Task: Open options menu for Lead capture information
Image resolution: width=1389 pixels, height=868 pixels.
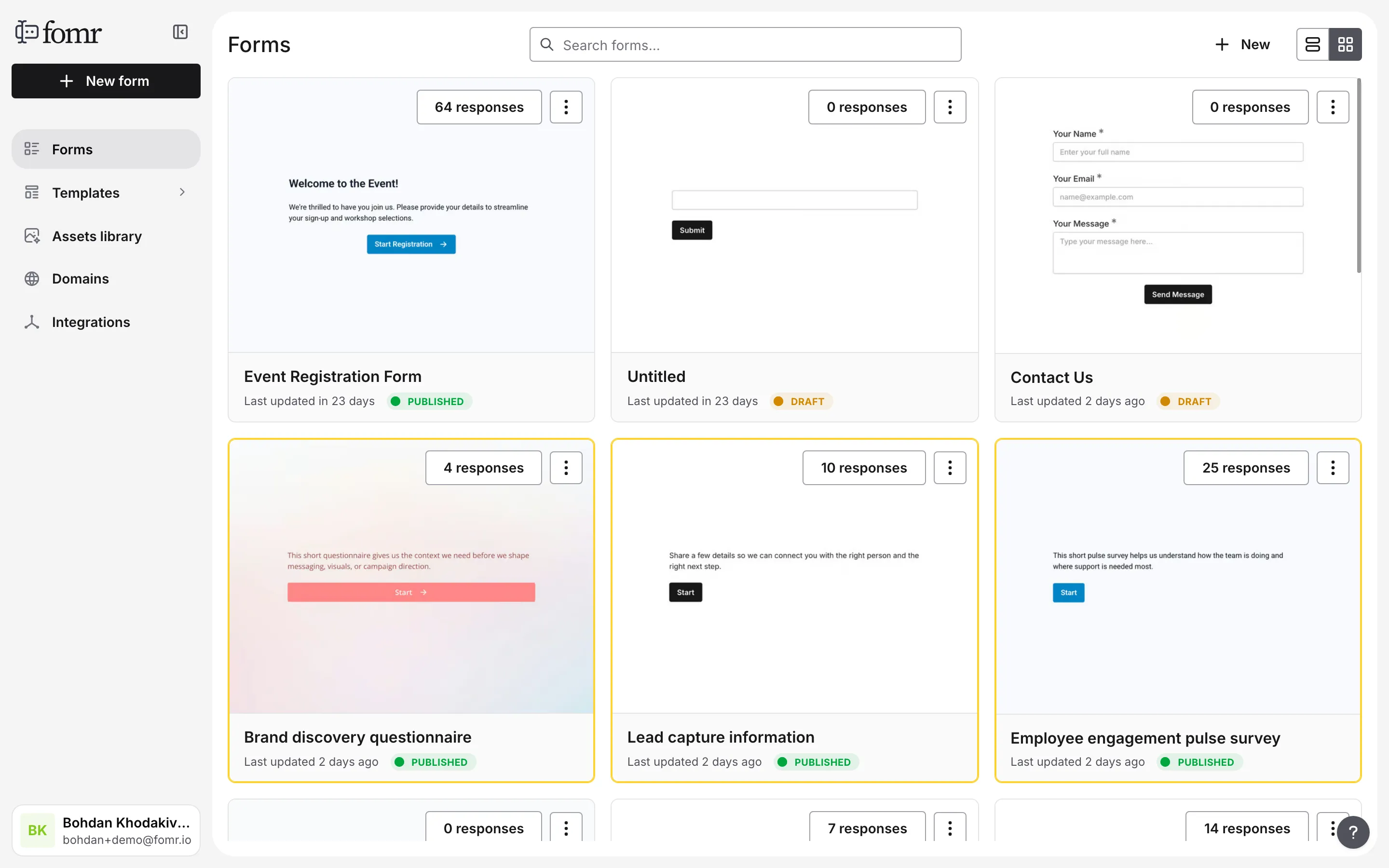Action: pyautogui.click(x=950, y=468)
